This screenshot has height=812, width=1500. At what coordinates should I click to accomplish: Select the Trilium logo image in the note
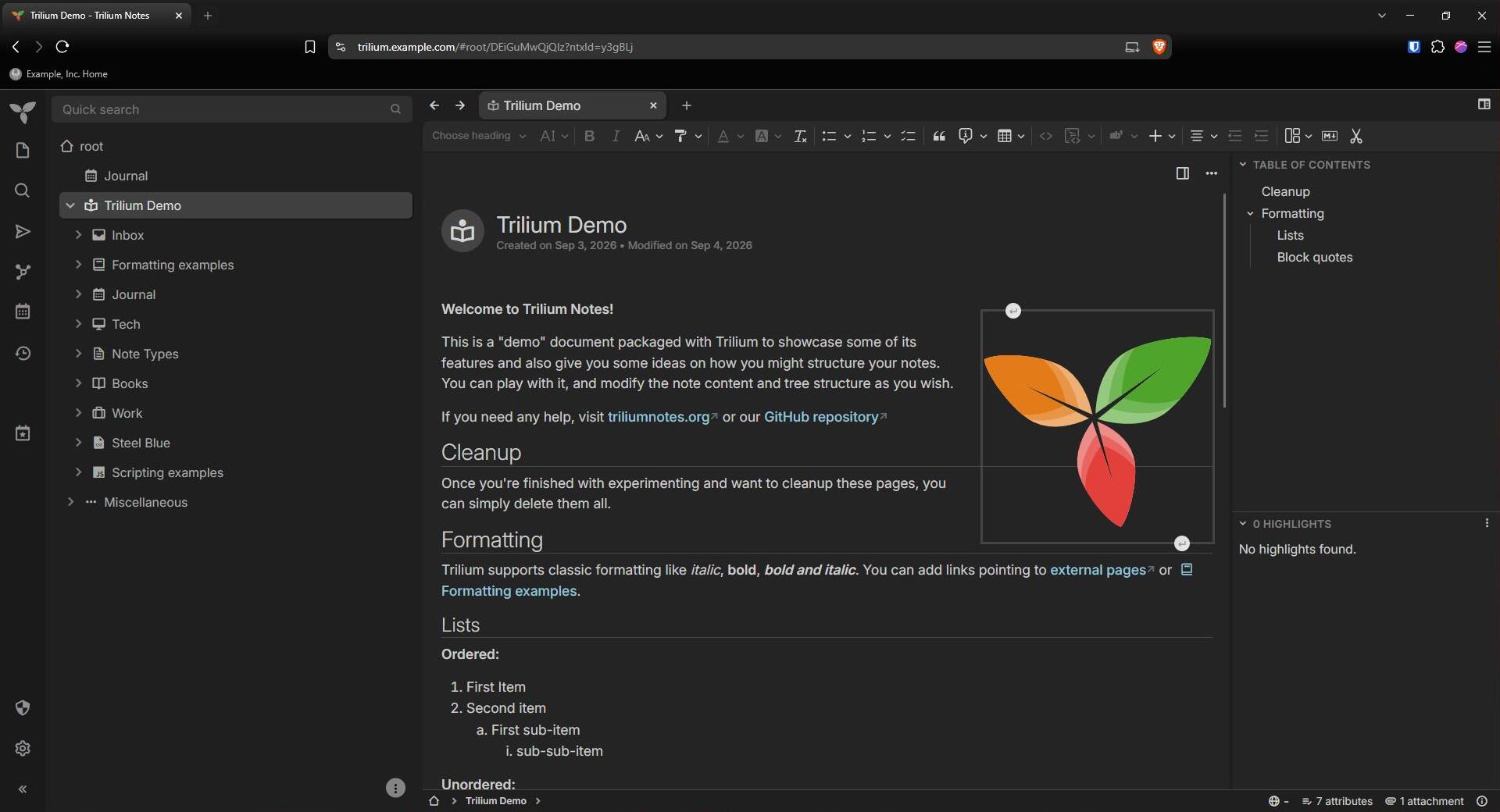coord(1097,426)
